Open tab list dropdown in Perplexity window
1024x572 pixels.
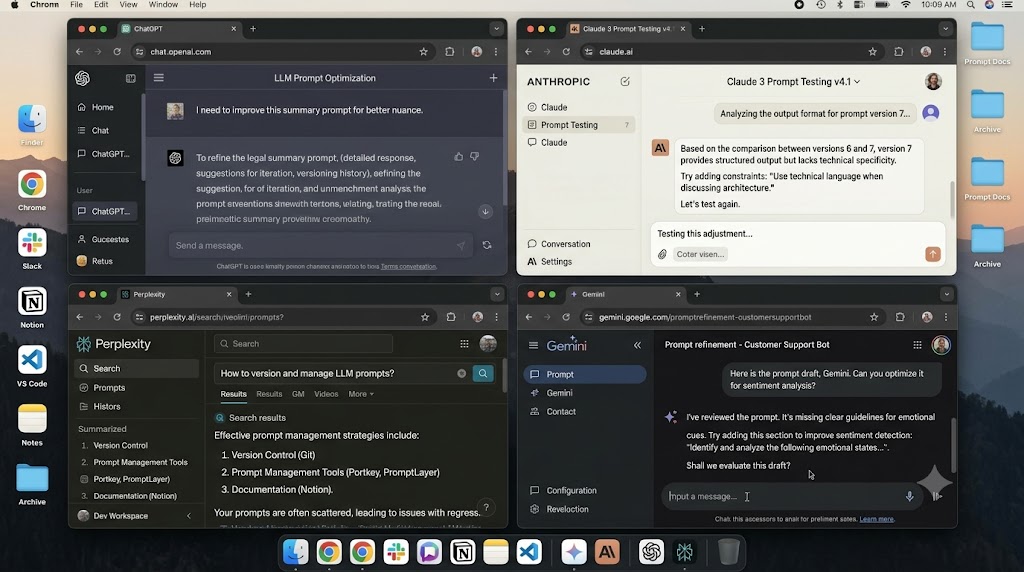[497, 294]
